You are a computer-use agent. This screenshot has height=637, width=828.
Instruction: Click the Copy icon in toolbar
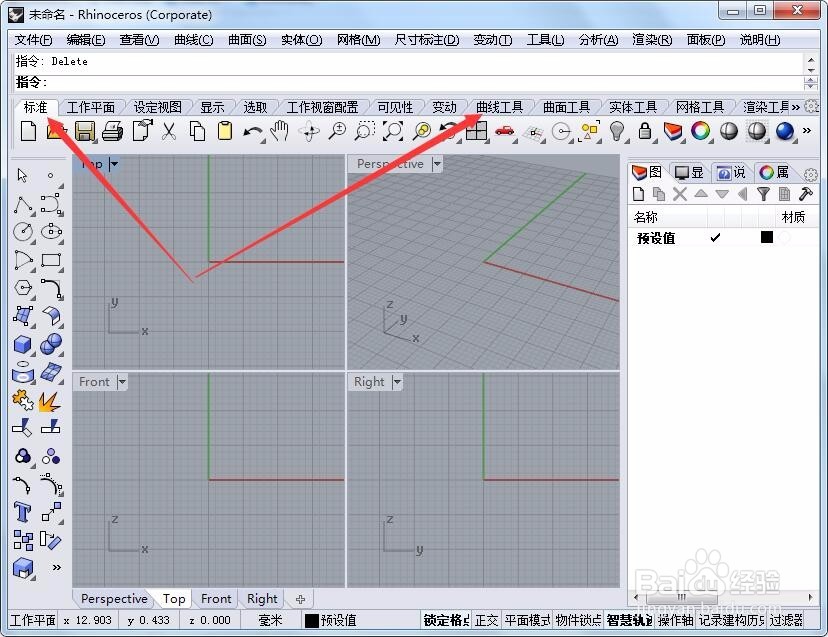tap(197, 131)
